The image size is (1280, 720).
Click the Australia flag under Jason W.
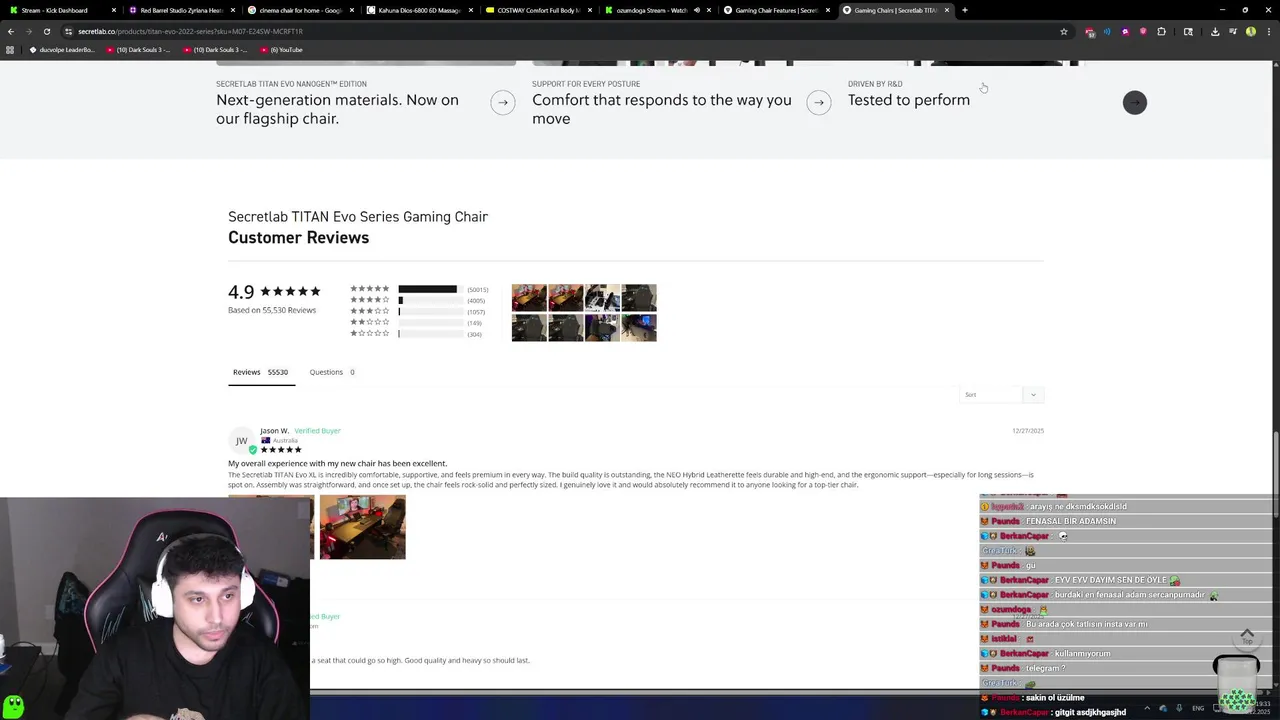[x=265, y=440]
